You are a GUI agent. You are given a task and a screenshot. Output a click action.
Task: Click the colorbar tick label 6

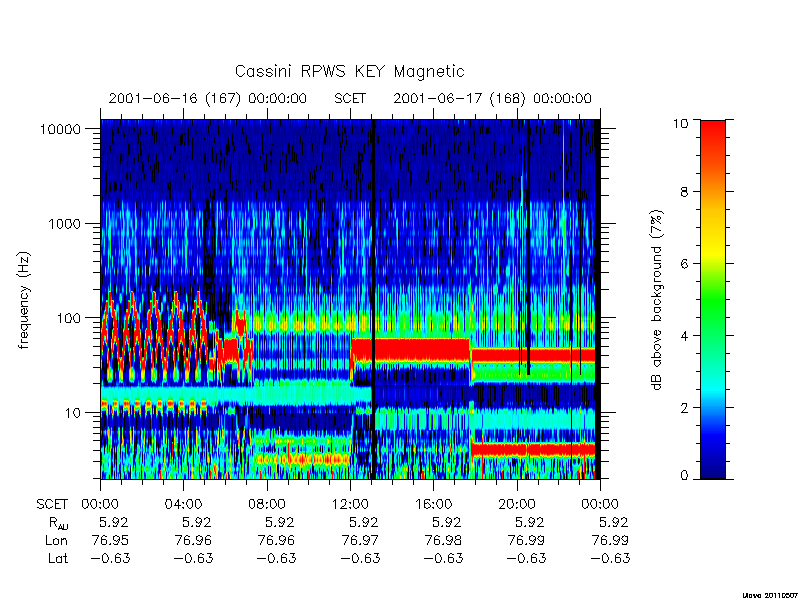683,264
